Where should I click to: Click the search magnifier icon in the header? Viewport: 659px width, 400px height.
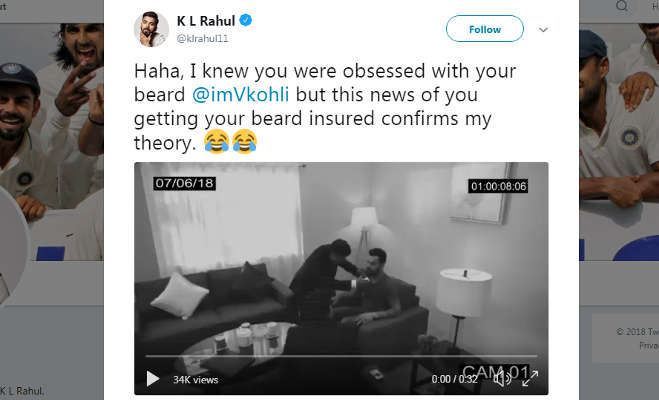tap(622, 6)
